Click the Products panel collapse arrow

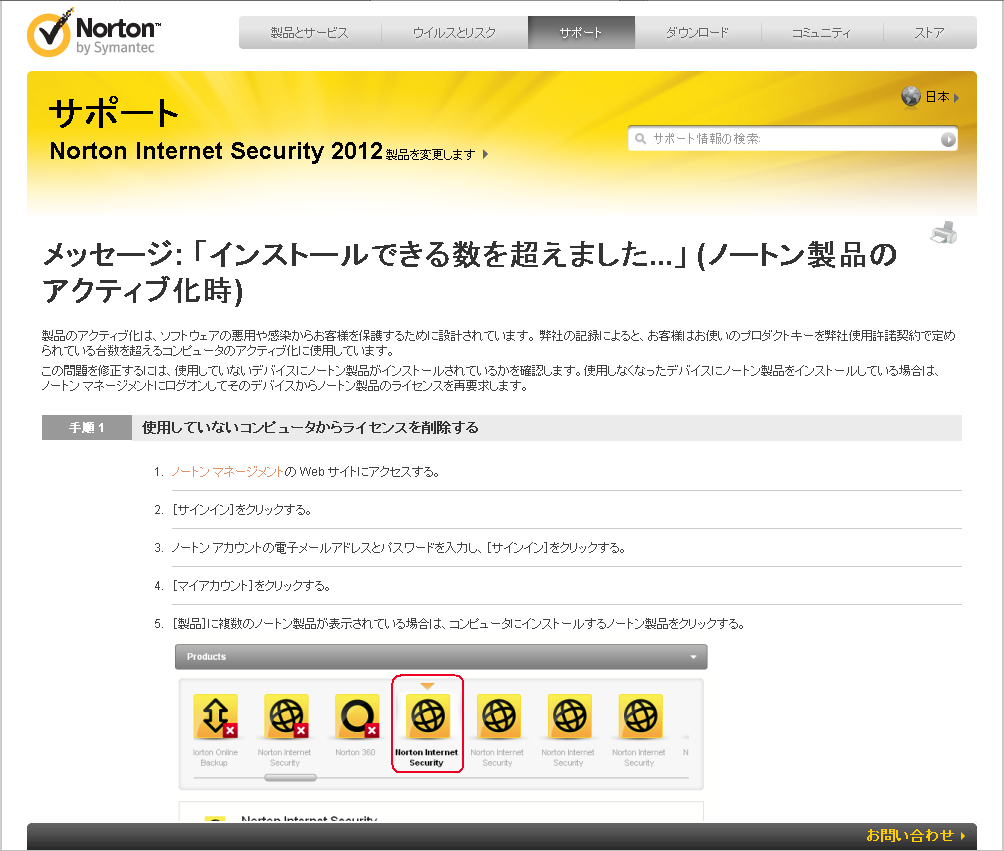(693, 657)
